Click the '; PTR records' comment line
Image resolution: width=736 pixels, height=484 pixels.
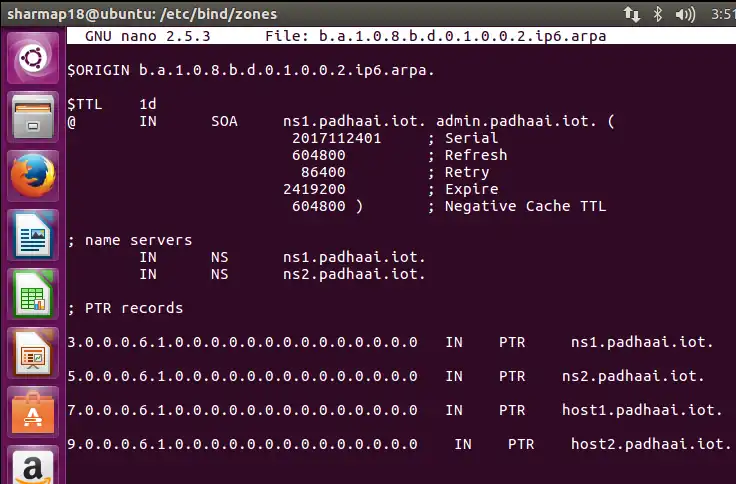coord(125,307)
